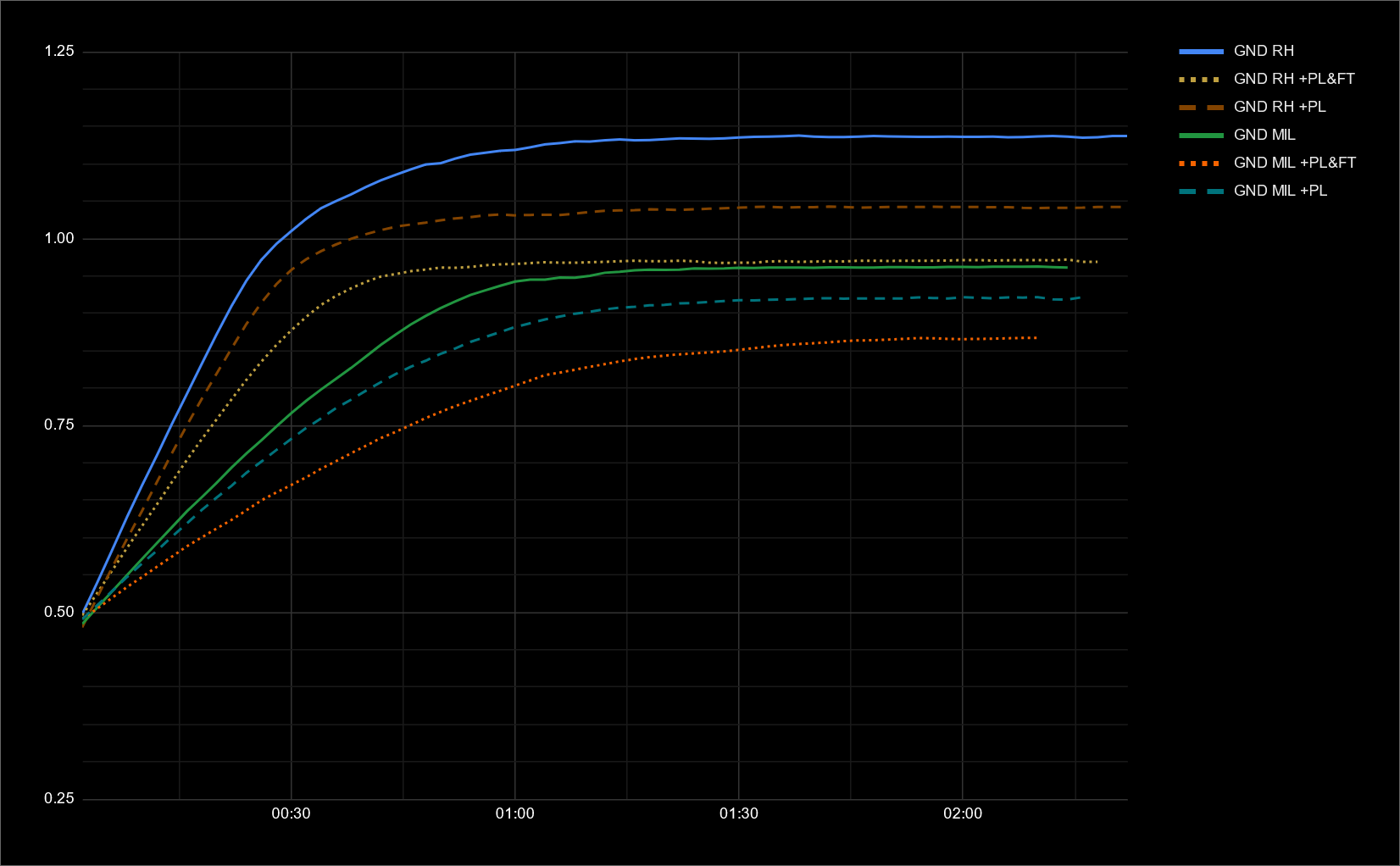Click the 01:30 x-axis time label
1400x866 pixels.
[739, 813]
